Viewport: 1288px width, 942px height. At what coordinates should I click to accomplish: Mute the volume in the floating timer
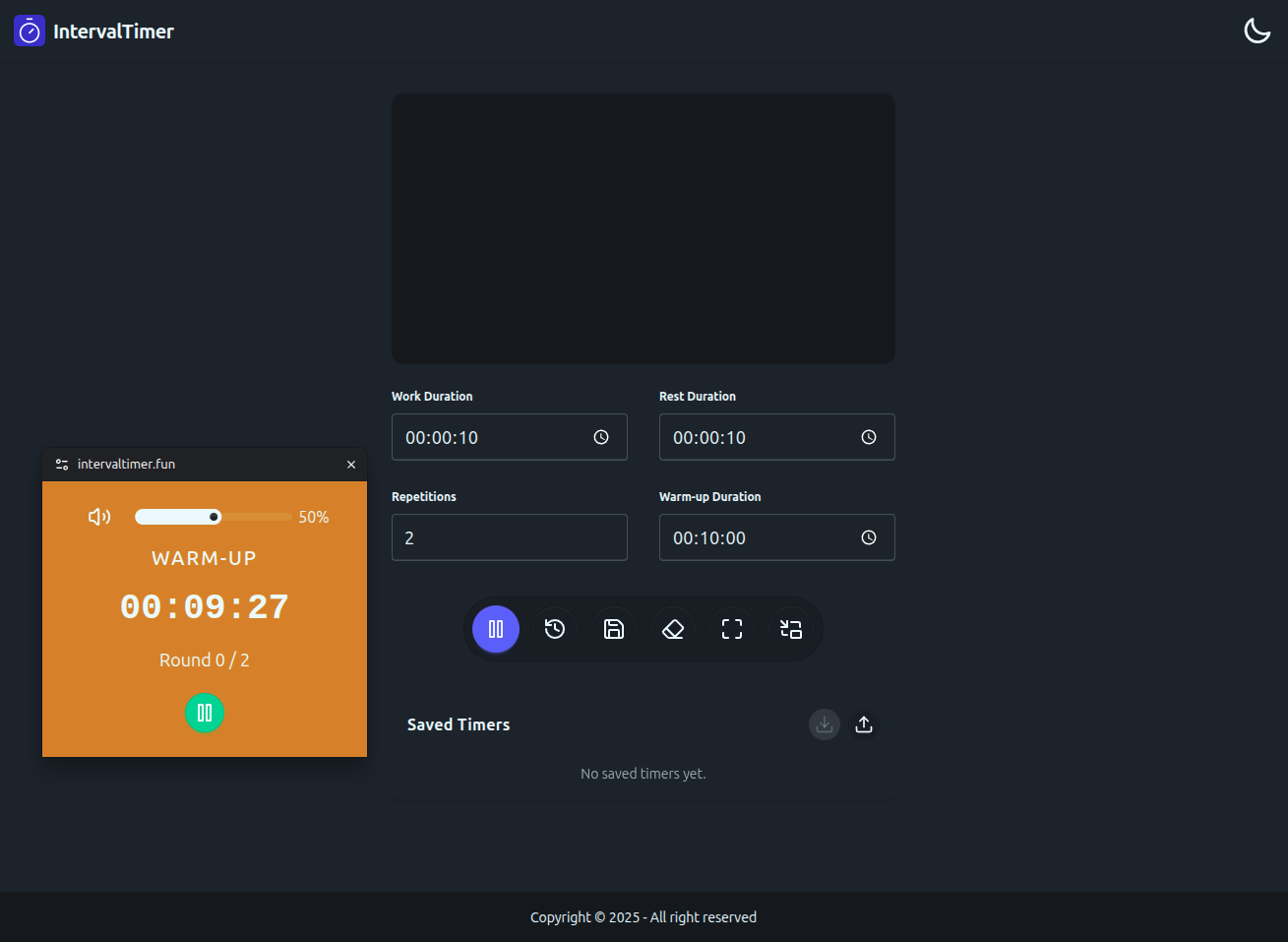coord(99,516)
